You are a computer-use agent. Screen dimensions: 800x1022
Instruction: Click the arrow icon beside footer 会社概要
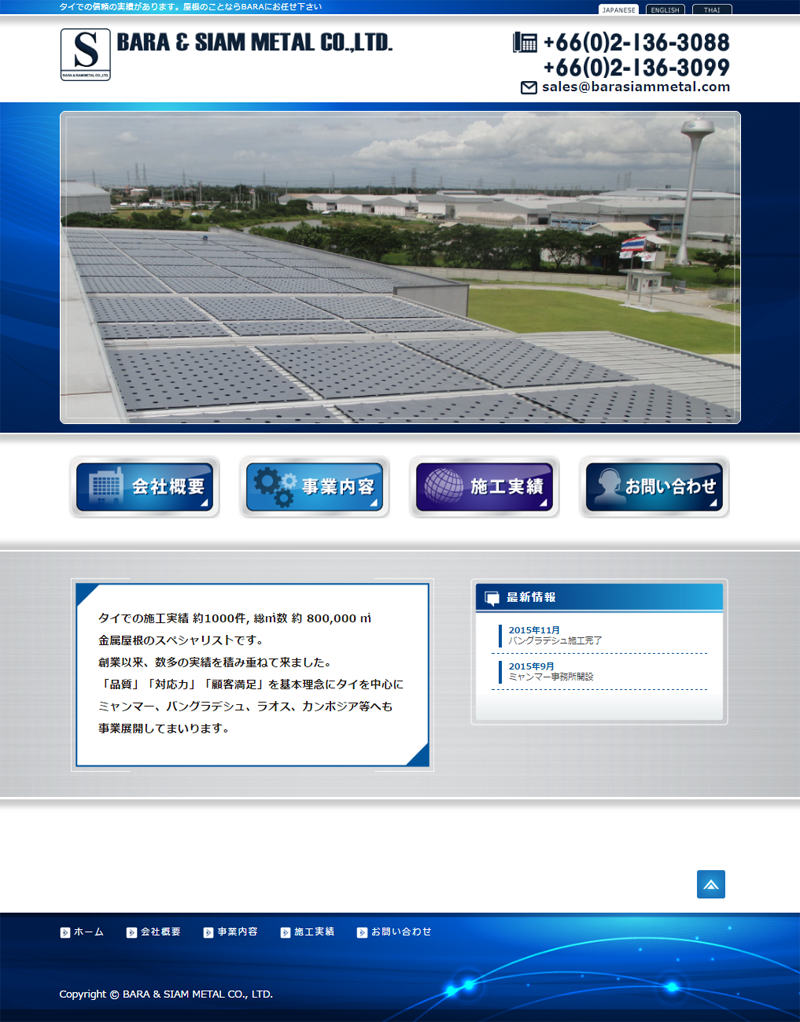tap(132, 933)
